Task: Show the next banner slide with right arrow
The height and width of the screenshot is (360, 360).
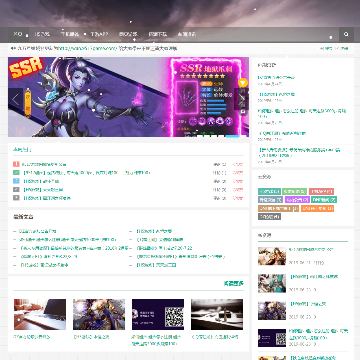Action: click(x=242, y=100)
